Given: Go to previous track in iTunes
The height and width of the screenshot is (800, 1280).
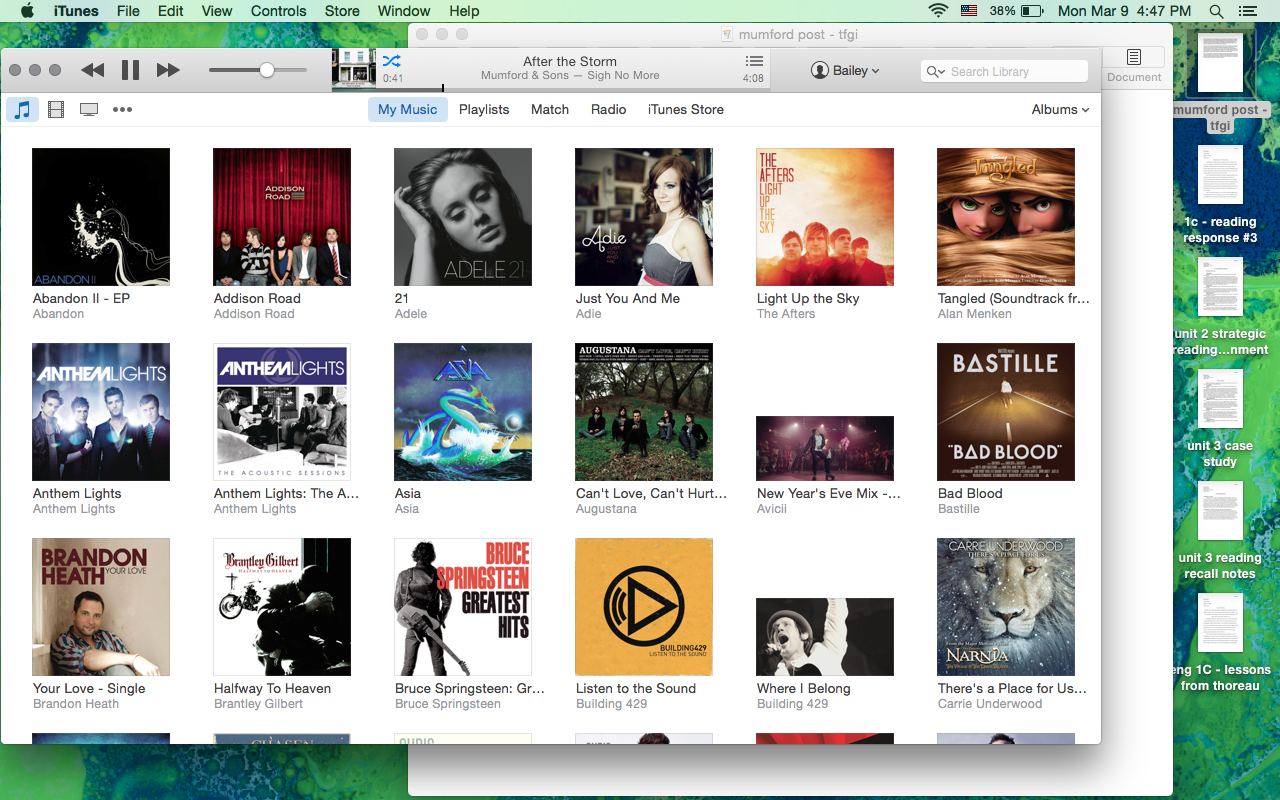Looking at the screenshot, I should pyautogui.click(x=93, y=70).
